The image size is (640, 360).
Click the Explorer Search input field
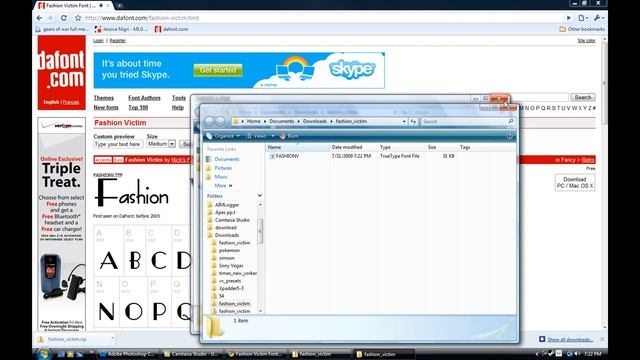pyautogui.click(x=464, y=121)
